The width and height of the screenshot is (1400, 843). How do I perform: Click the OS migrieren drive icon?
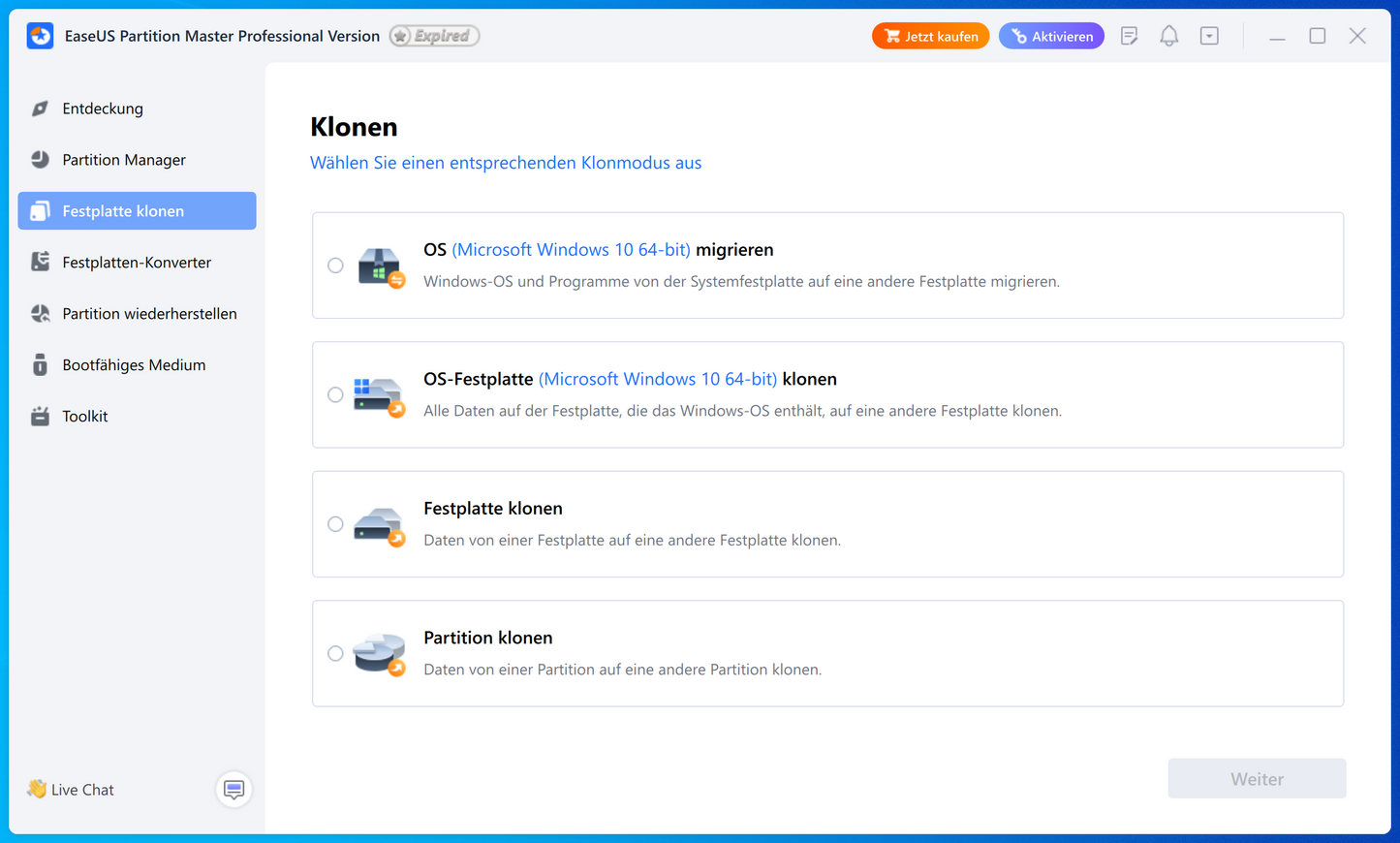[381, 266]
